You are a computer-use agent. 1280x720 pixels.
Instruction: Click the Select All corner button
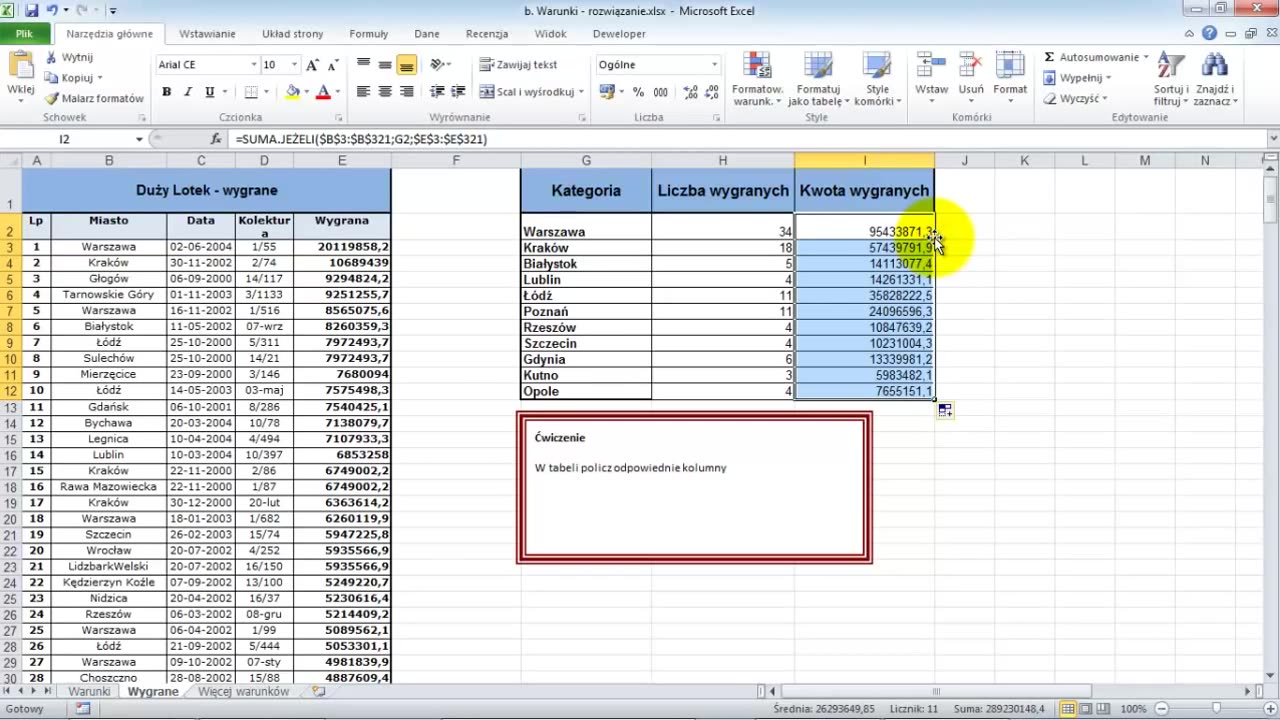point(10,160)
